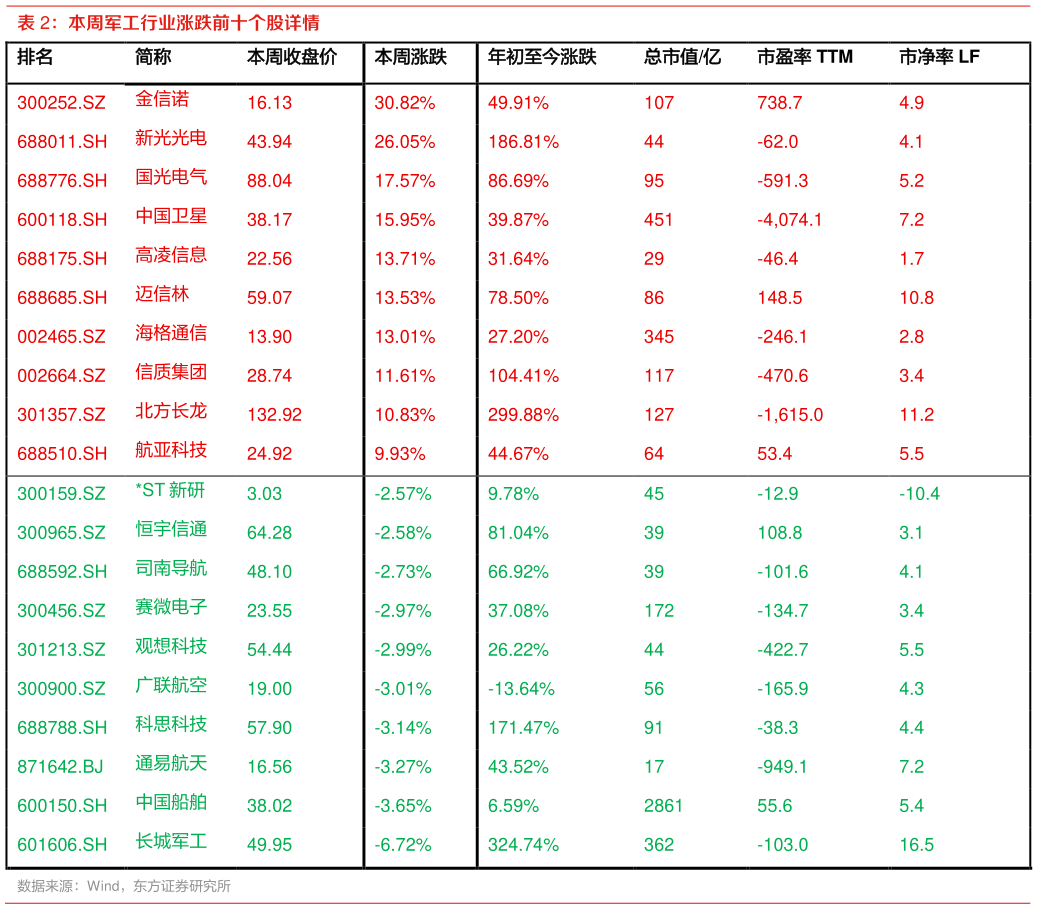
Task: Select stock name 赛微电子
Action: pos(171,608)
